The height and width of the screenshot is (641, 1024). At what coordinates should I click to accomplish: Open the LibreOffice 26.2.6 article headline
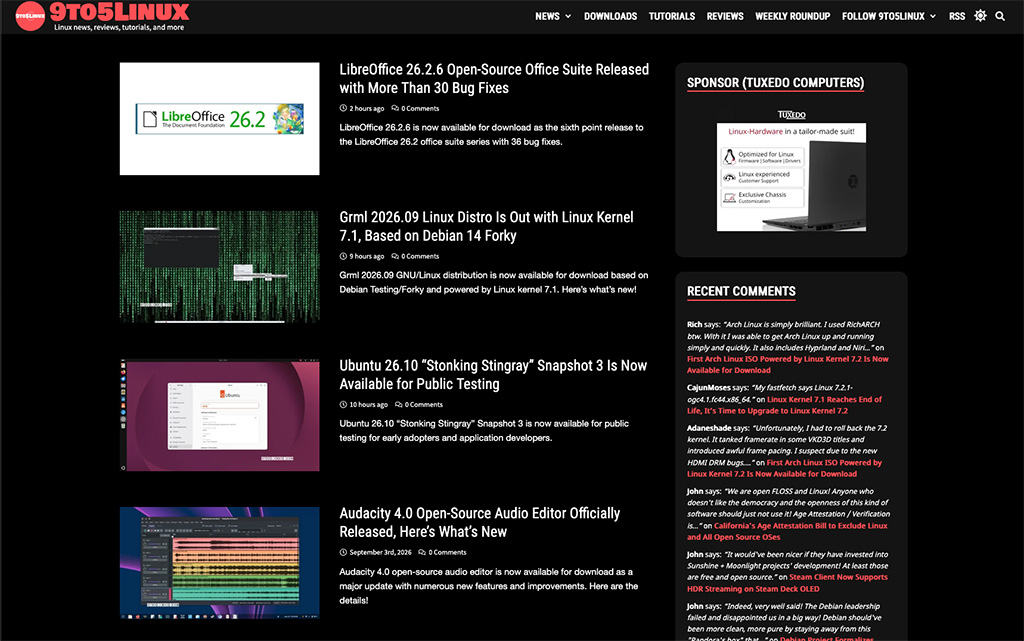point(494,78)
